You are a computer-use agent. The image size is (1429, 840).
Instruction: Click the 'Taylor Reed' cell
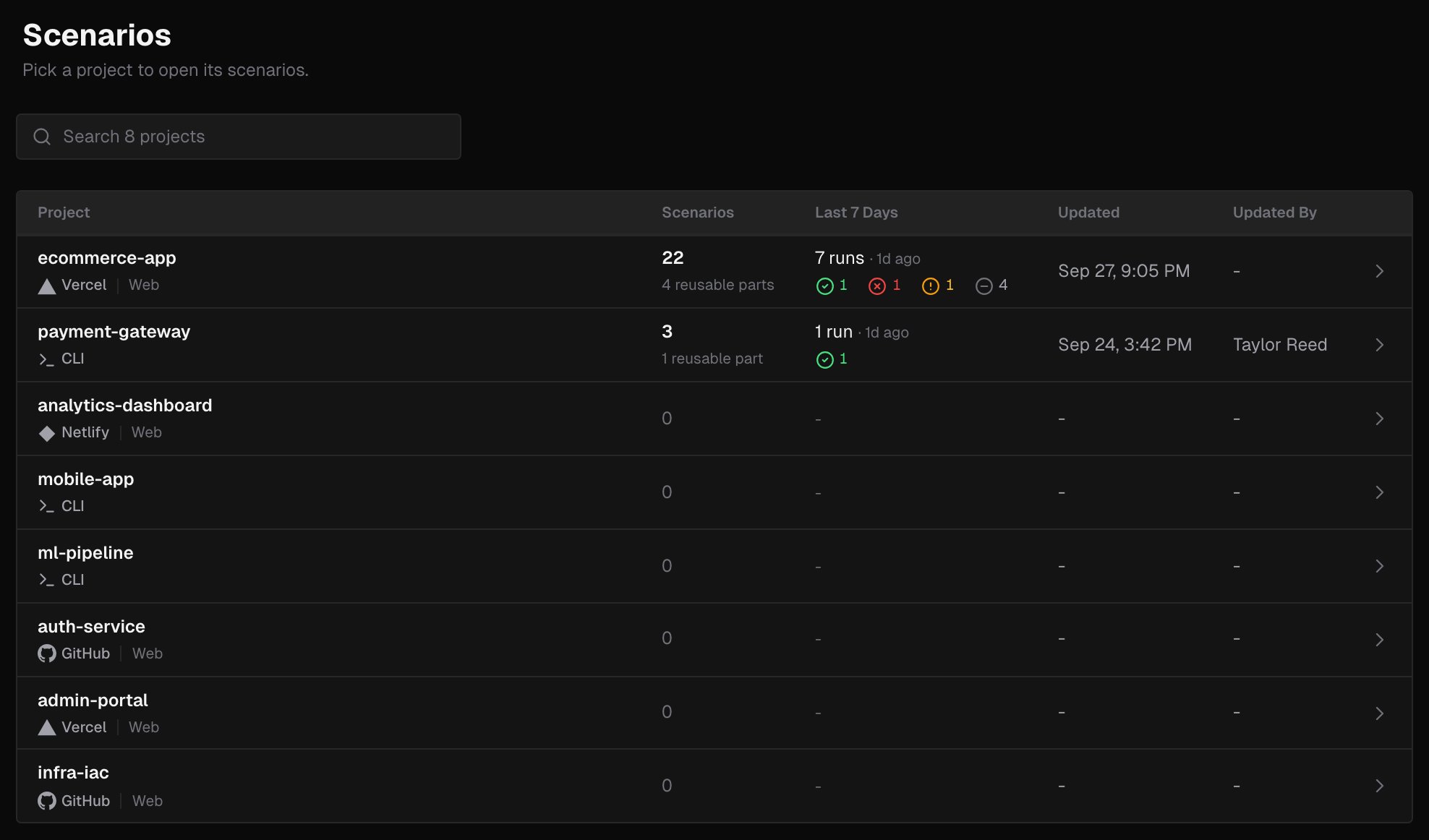point(1279,345)
